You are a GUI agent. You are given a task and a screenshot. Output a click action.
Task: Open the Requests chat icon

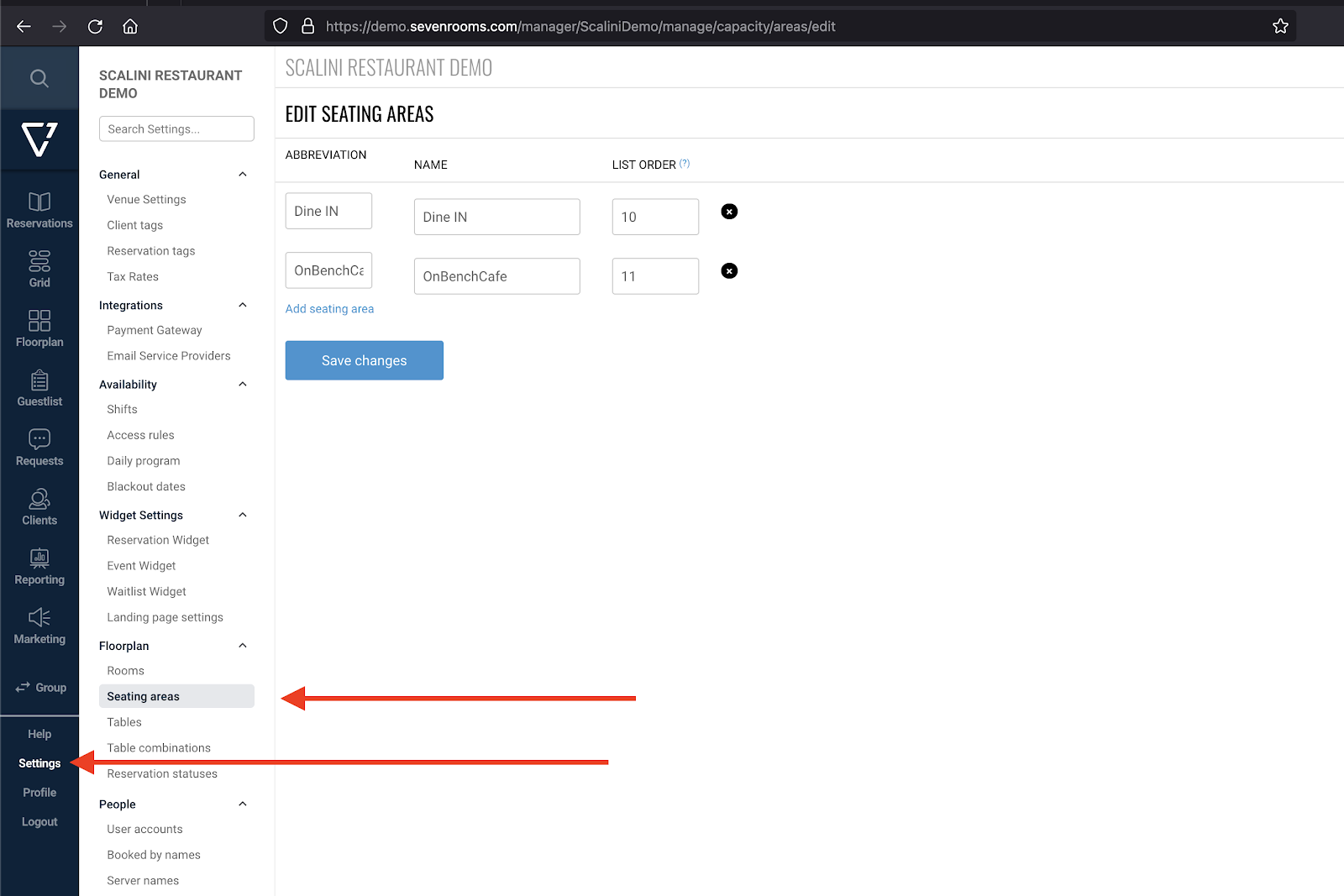pyautogui.click(x=39, y=439)
